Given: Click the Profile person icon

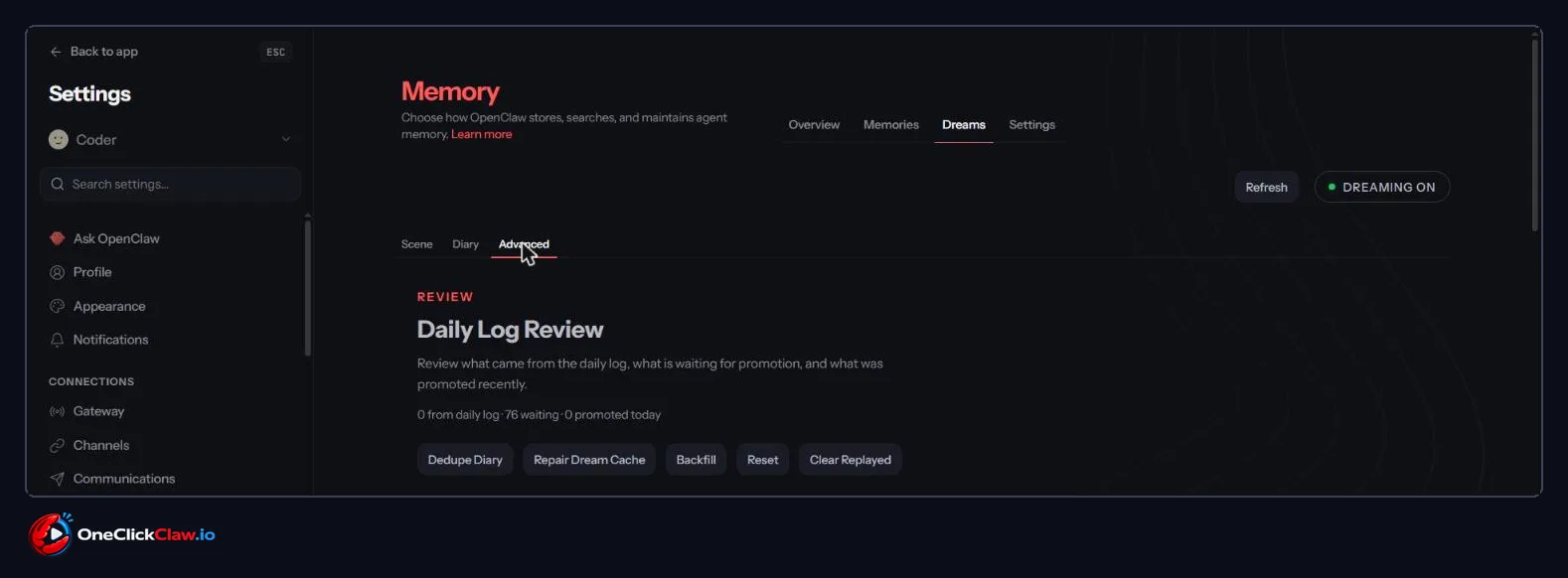Looking at the screenshot, I should [58, 272].
